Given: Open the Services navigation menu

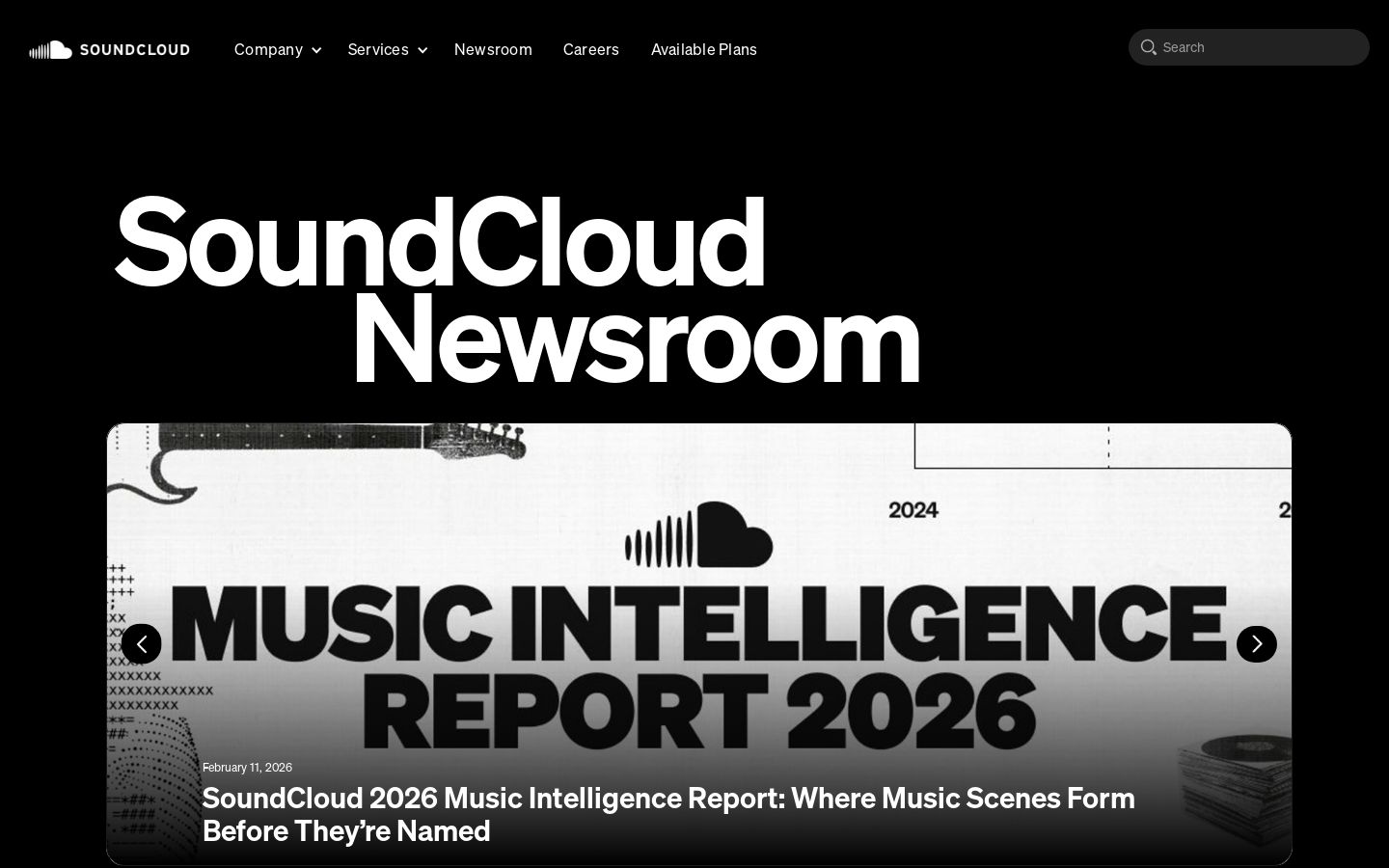Looking at the screenshot, I should click(x=378, y=49).
